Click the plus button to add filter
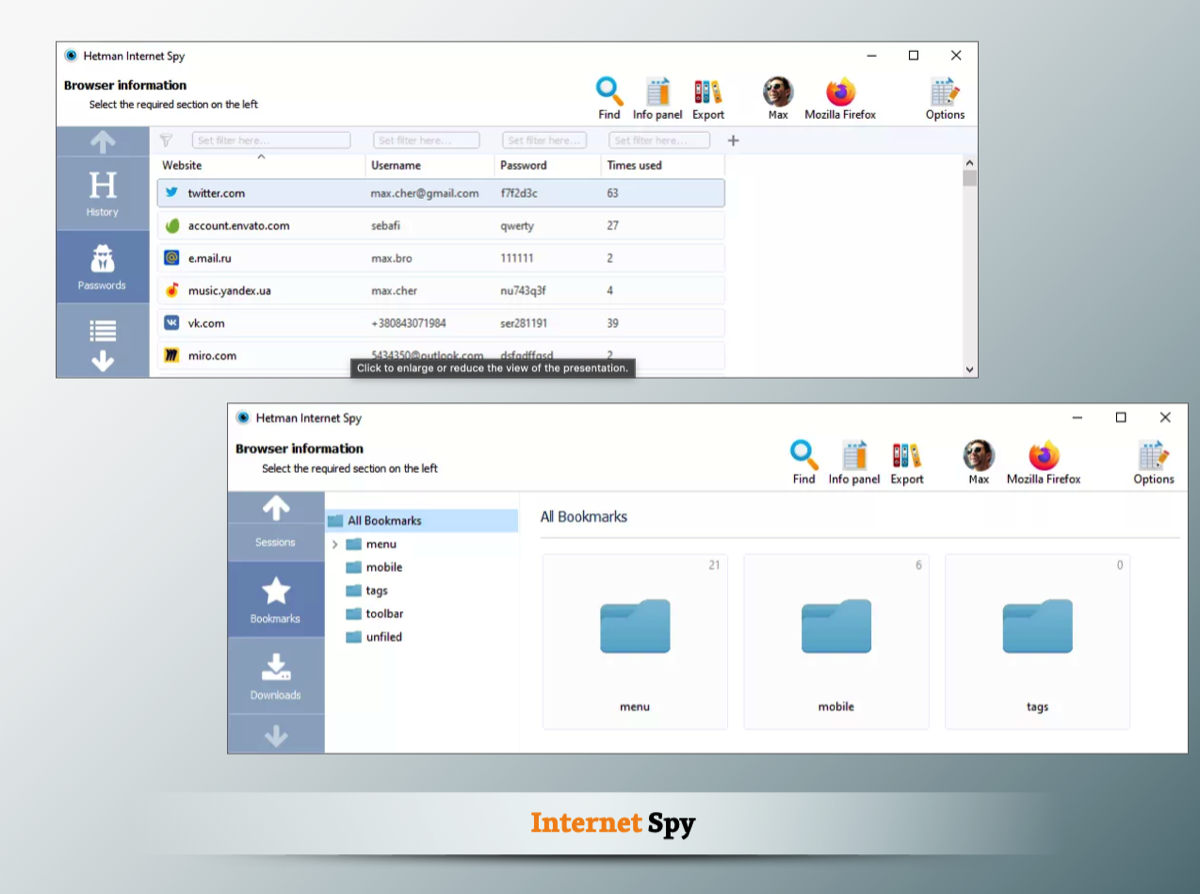Viewport: 1200px width, 894px height. (x=733, y=141)
